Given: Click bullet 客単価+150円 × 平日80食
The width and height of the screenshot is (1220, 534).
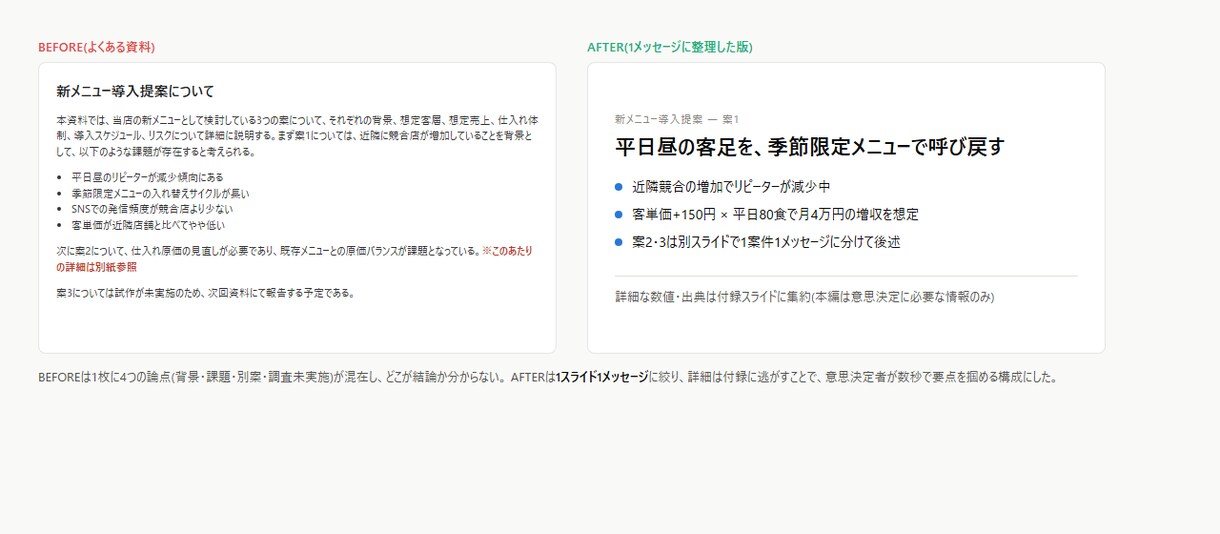Looking at the screenshot, I should [x=775, y=214].
